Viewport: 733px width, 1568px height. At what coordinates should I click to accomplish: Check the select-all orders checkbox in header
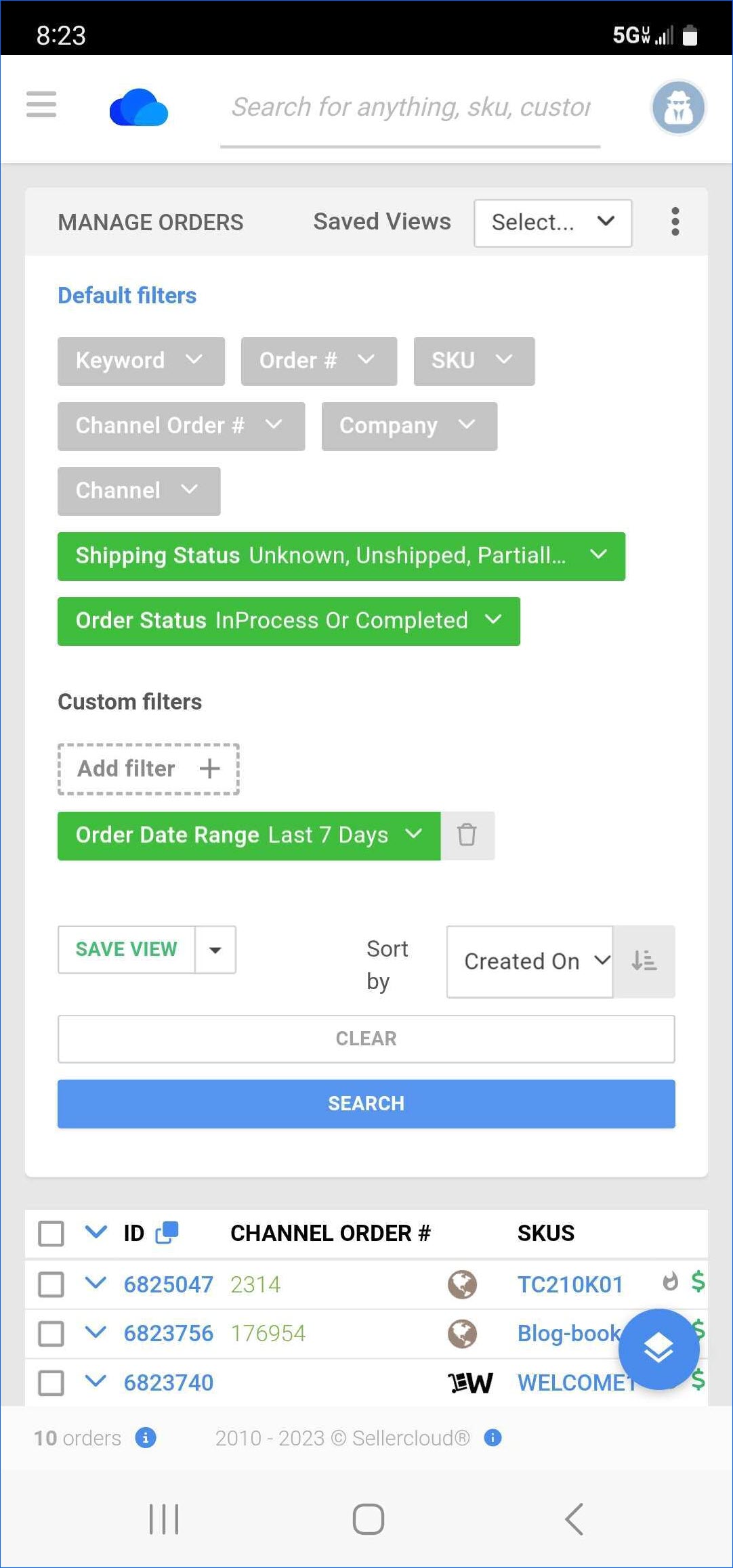51,1234
